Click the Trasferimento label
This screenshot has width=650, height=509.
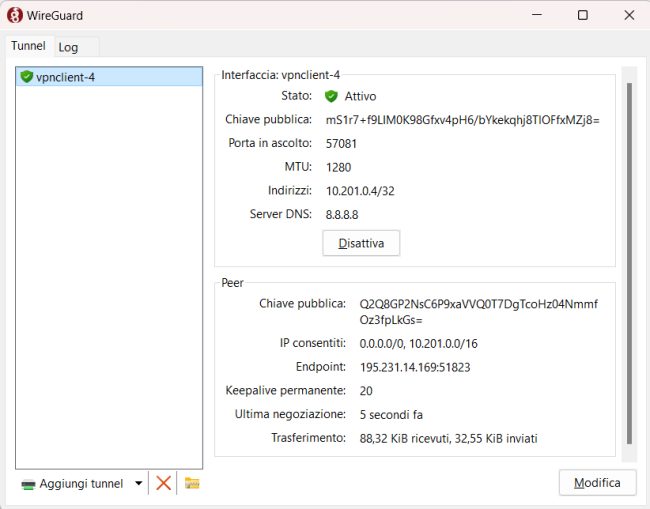click(308, 438)
